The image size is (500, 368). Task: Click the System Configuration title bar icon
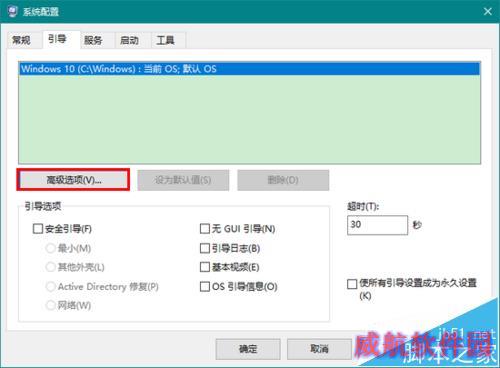[12, 12]
